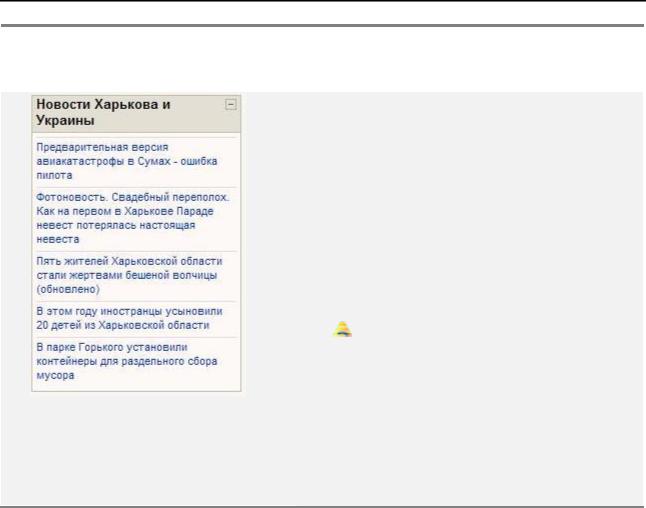Open Фотоновость Свадебный переполох article
The height and width of the screenshot is (508, 646).
(x=132, y=218)
